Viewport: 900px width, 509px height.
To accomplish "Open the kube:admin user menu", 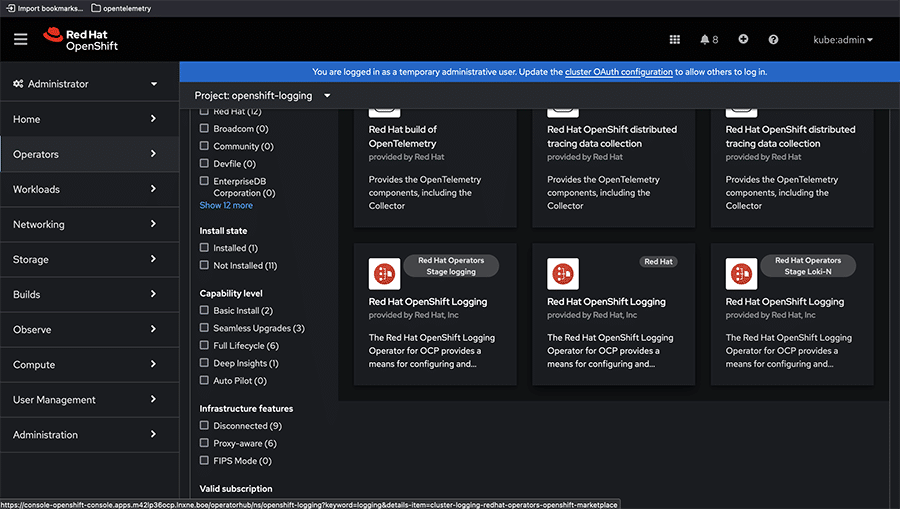I will pos(843,40).
